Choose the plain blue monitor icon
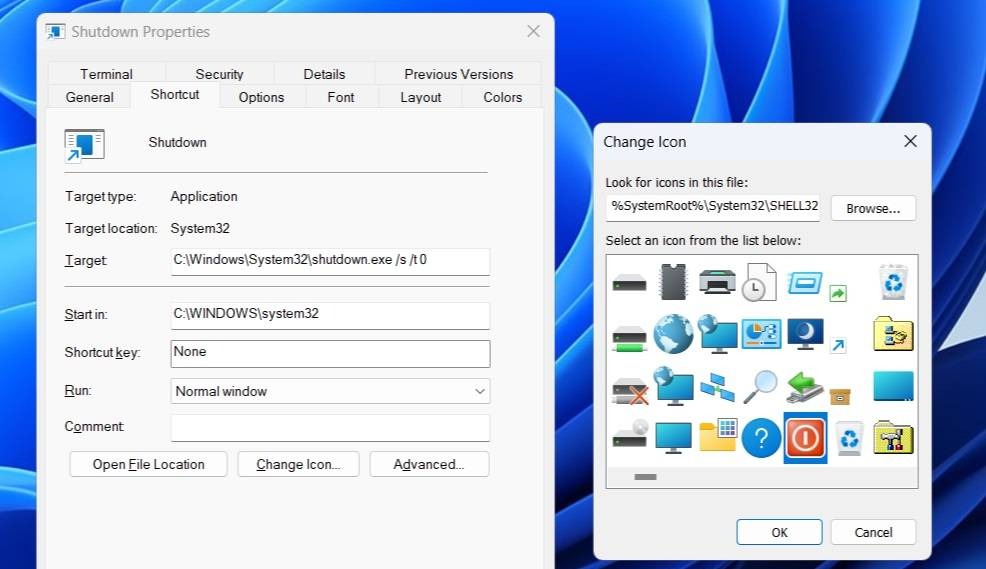The image size is (986, 569). pyautogui.click(x=673, y=438)
